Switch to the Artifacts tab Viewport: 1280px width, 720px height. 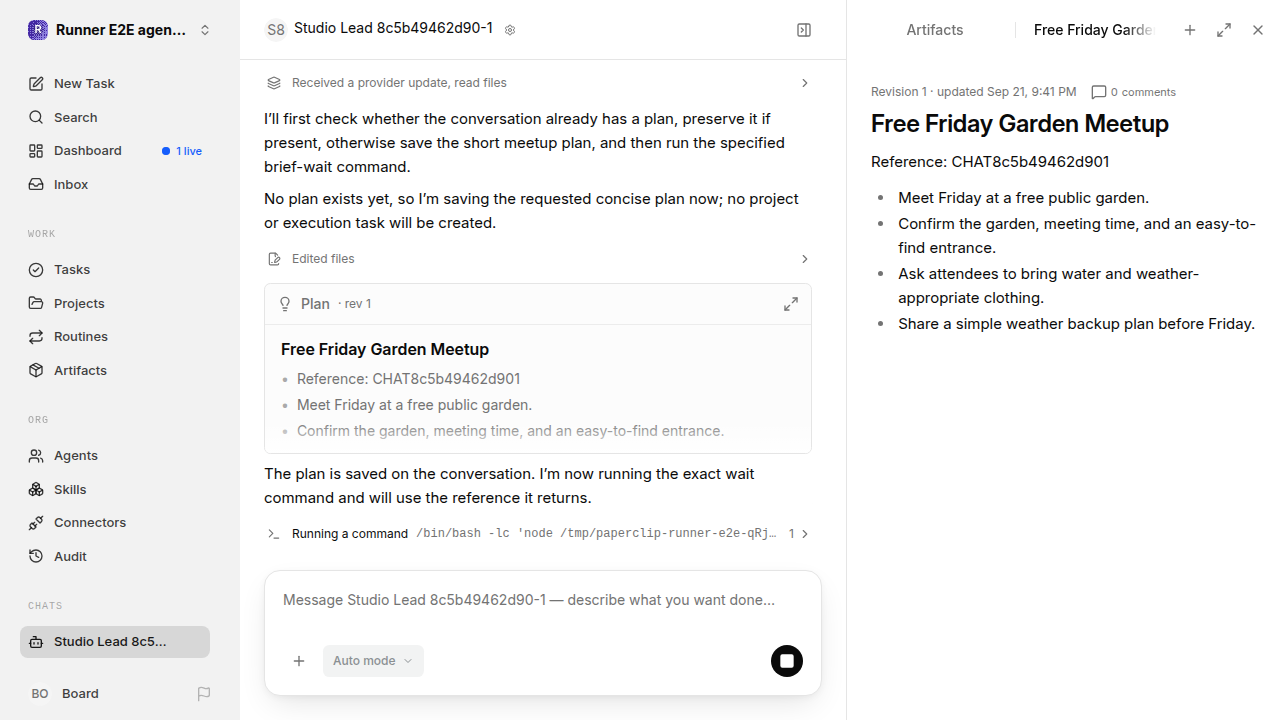pos(935,30)
